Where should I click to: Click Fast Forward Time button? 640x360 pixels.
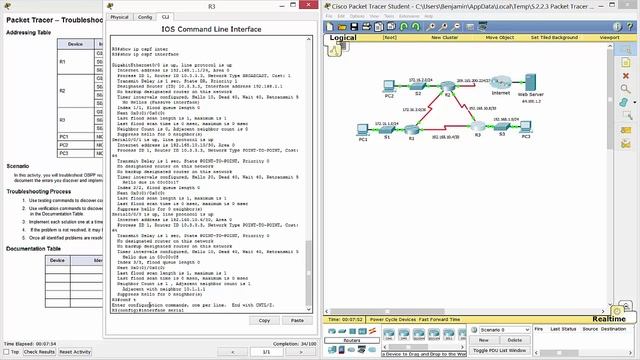click(439, 320)
